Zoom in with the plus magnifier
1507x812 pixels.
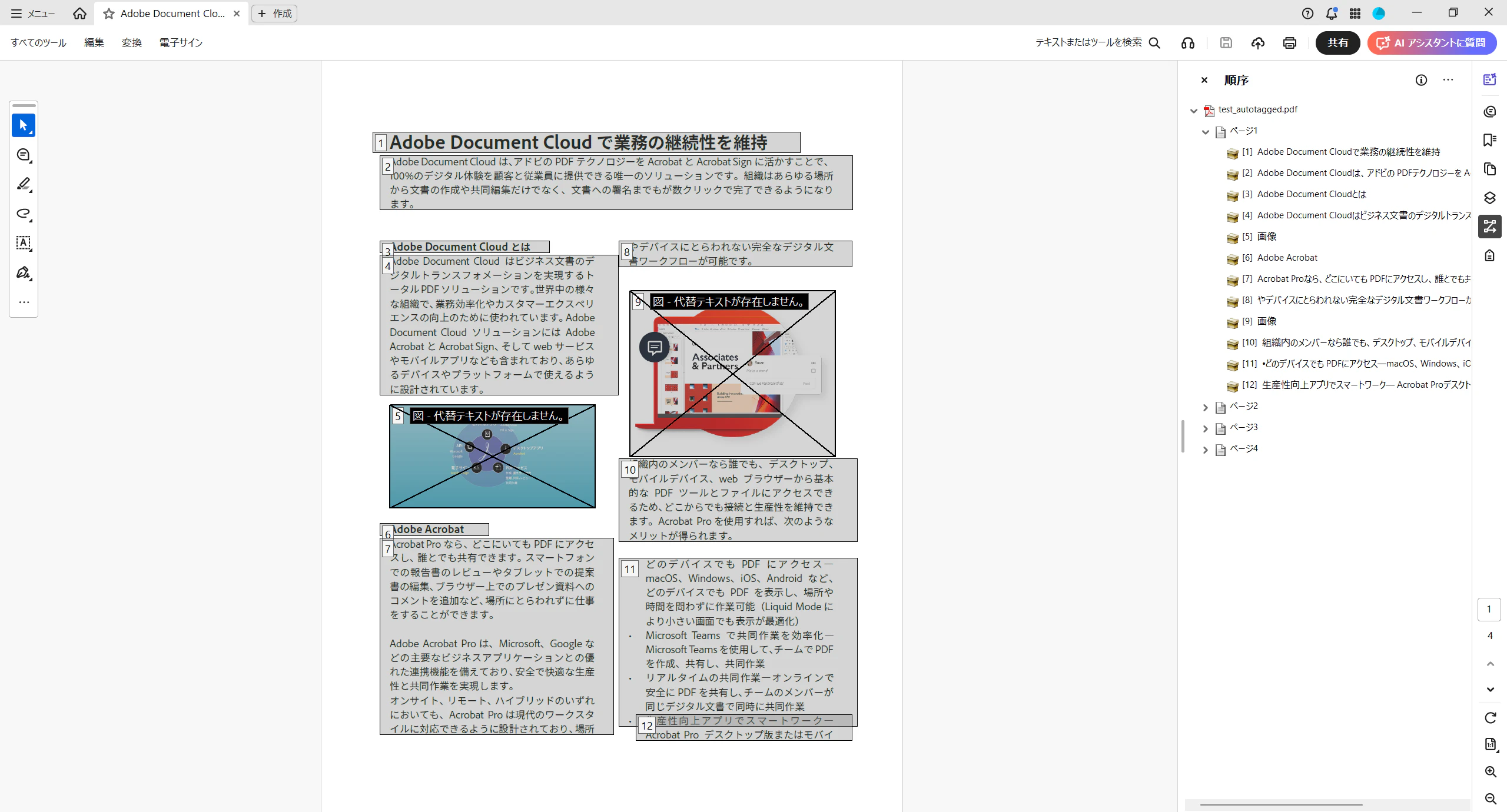coord(1490,771)
